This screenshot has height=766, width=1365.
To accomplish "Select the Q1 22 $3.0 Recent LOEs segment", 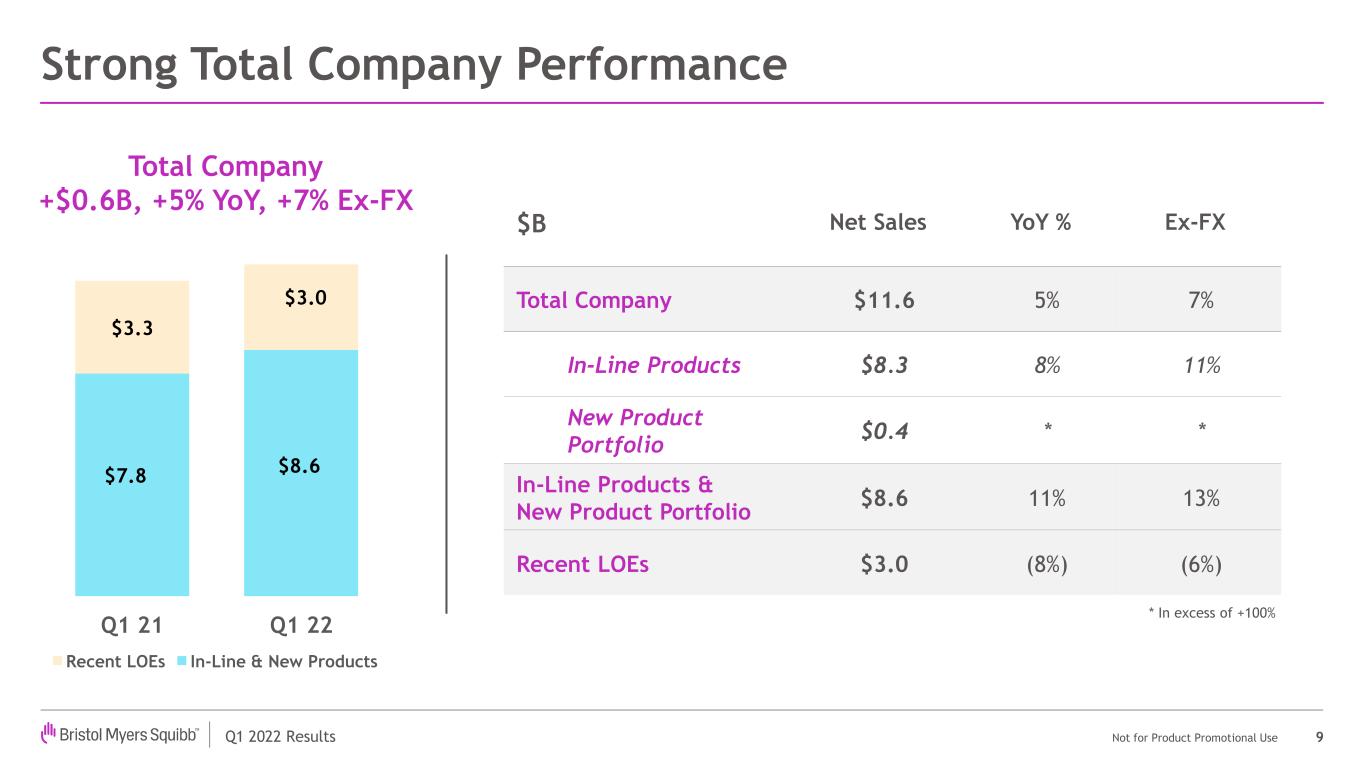I will (301, 307).
